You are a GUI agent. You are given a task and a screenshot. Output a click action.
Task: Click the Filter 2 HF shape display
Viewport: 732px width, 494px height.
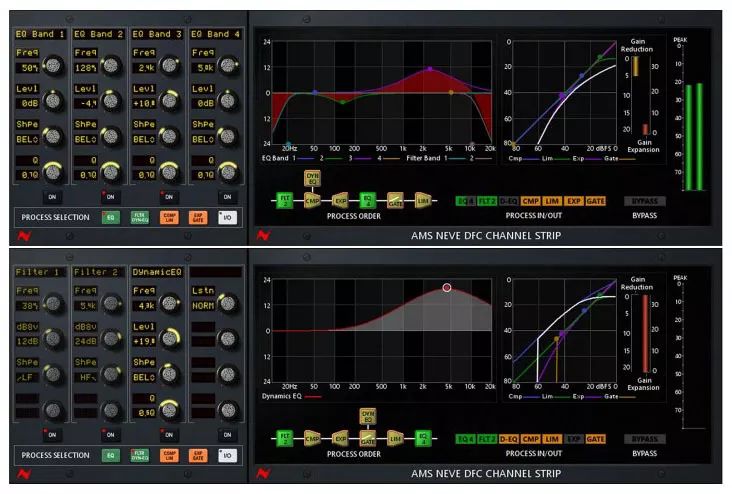coord(86,377)
